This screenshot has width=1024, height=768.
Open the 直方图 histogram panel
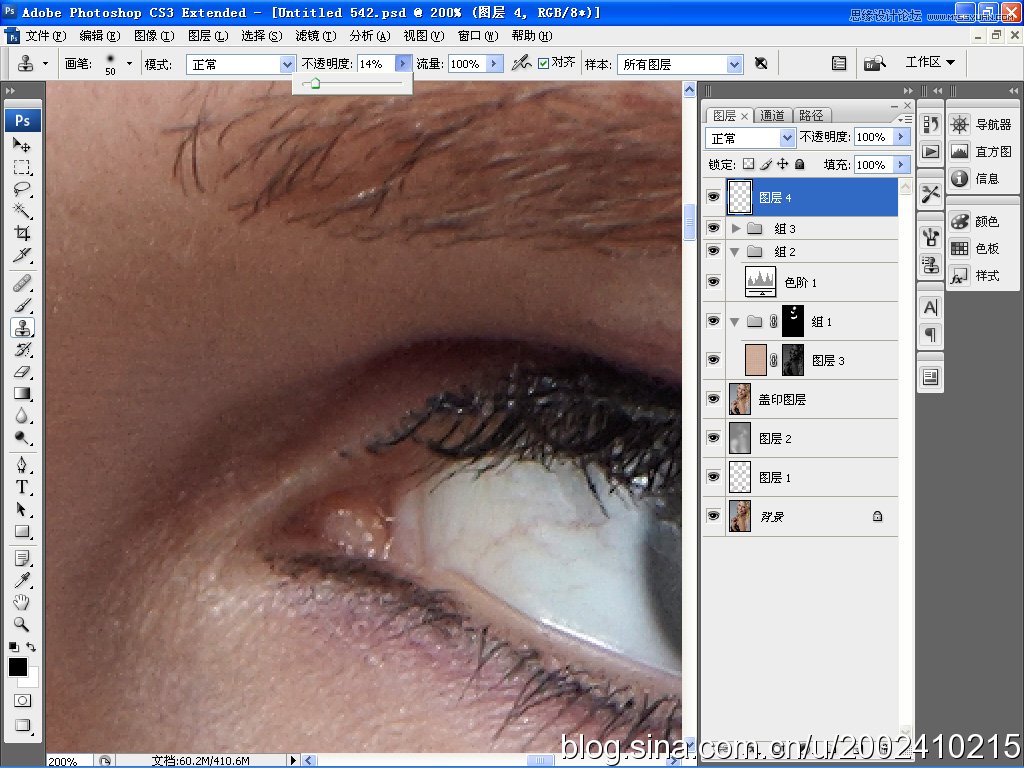[981, 152]
